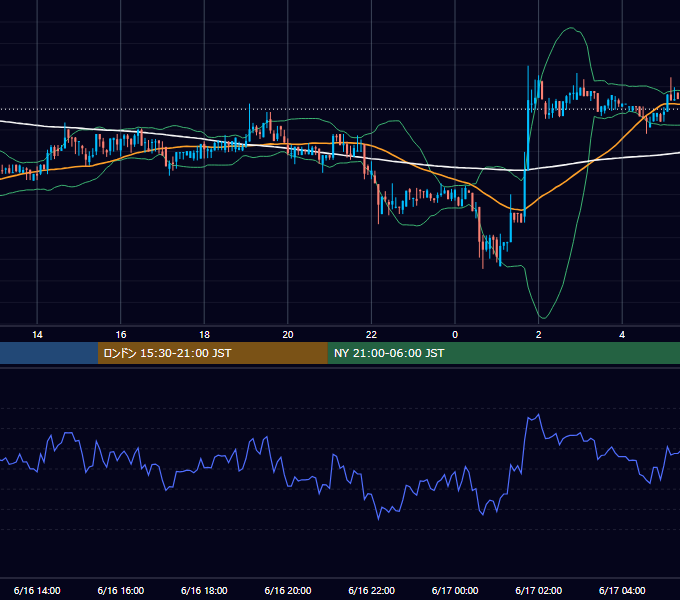Click the price axis label 16
This screenshot has width=680, height=600.
[x=121, y=335]
